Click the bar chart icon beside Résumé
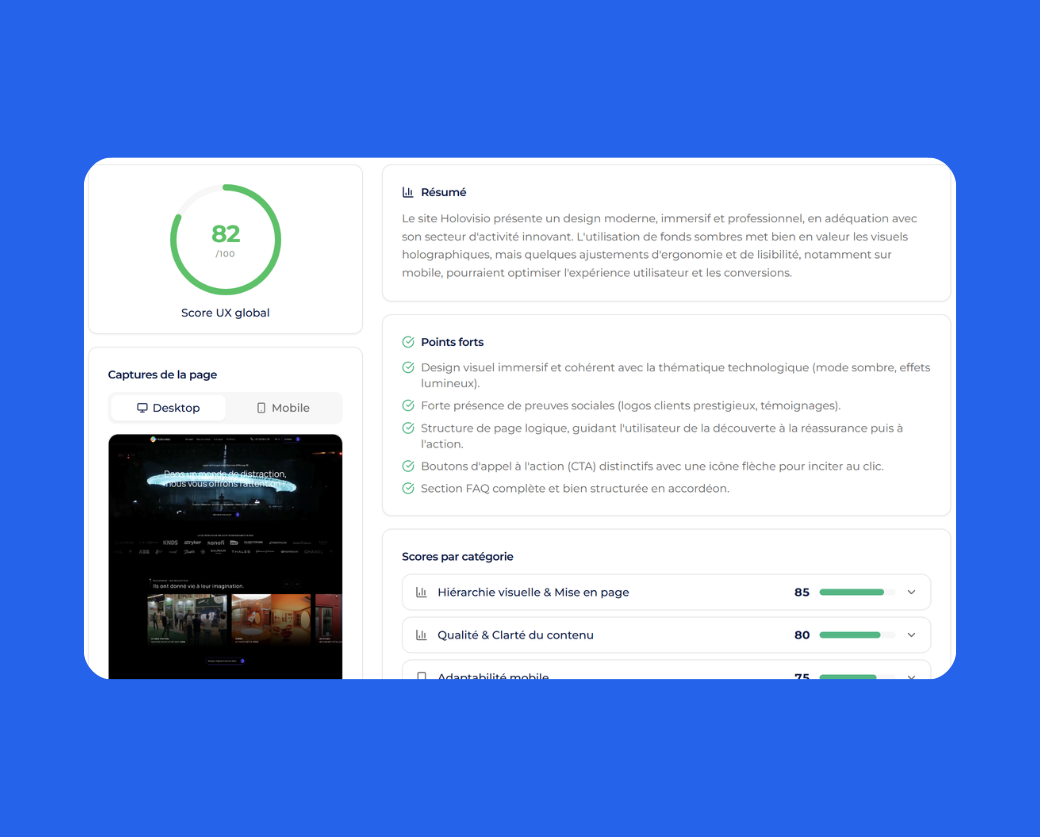 [405, 191]
